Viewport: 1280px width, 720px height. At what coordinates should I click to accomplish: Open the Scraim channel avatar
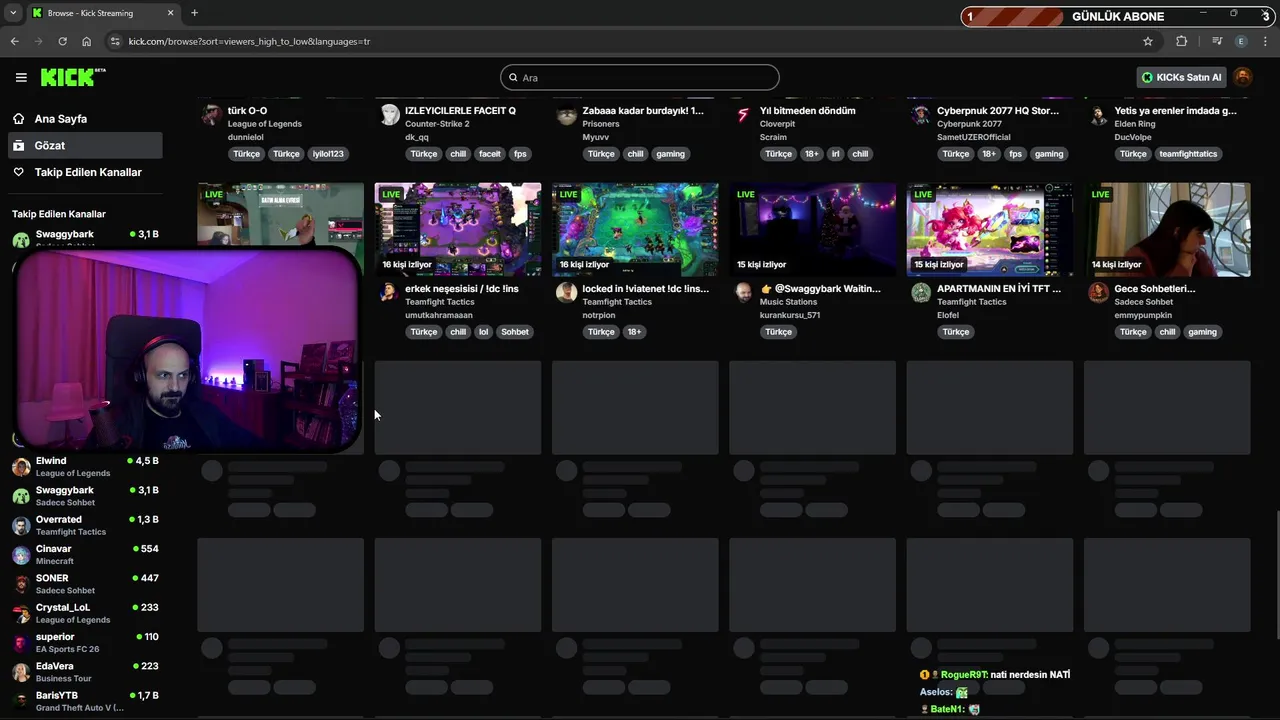743,114
